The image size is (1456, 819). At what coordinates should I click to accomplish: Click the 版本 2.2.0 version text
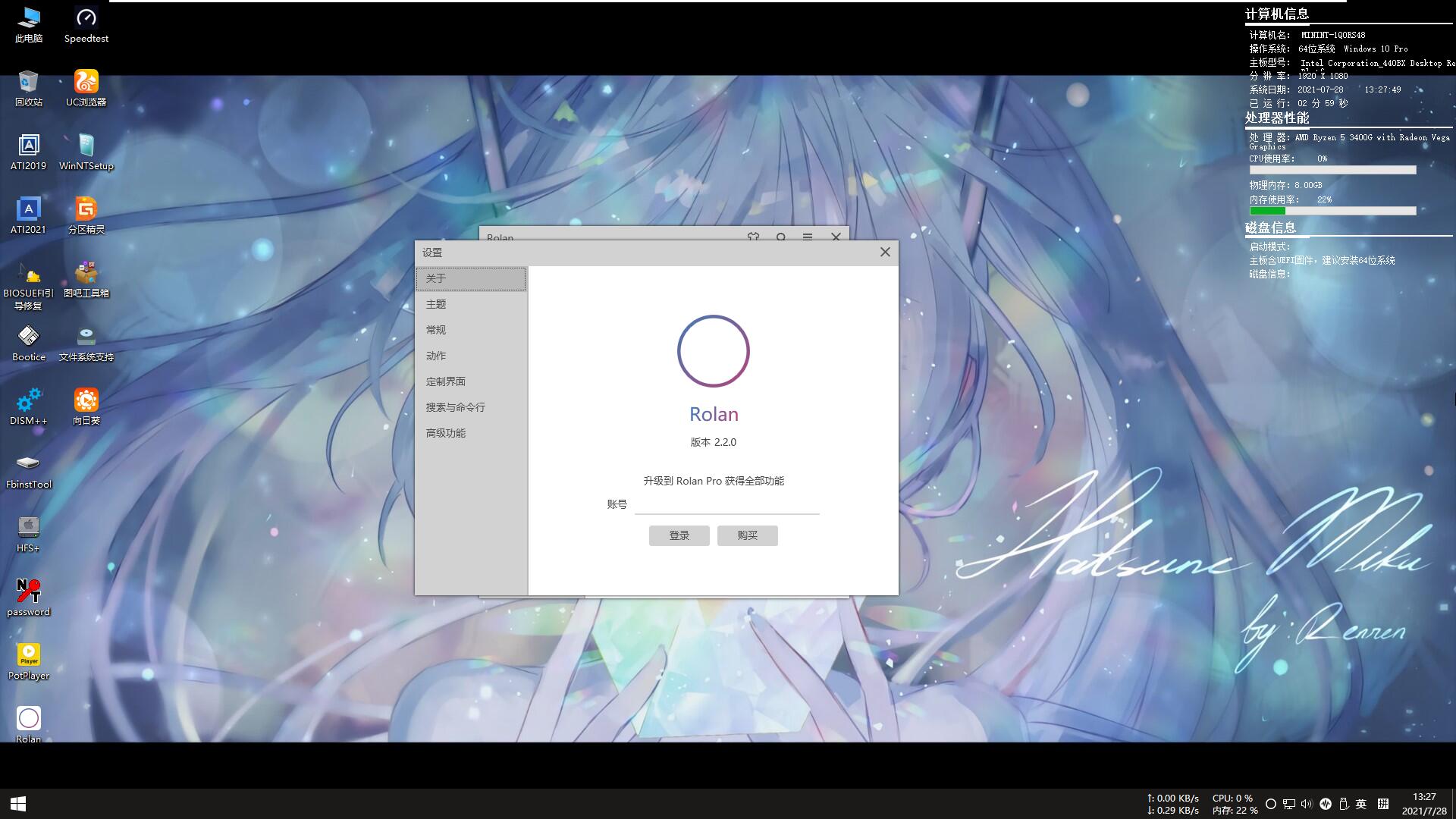[714, 442]
